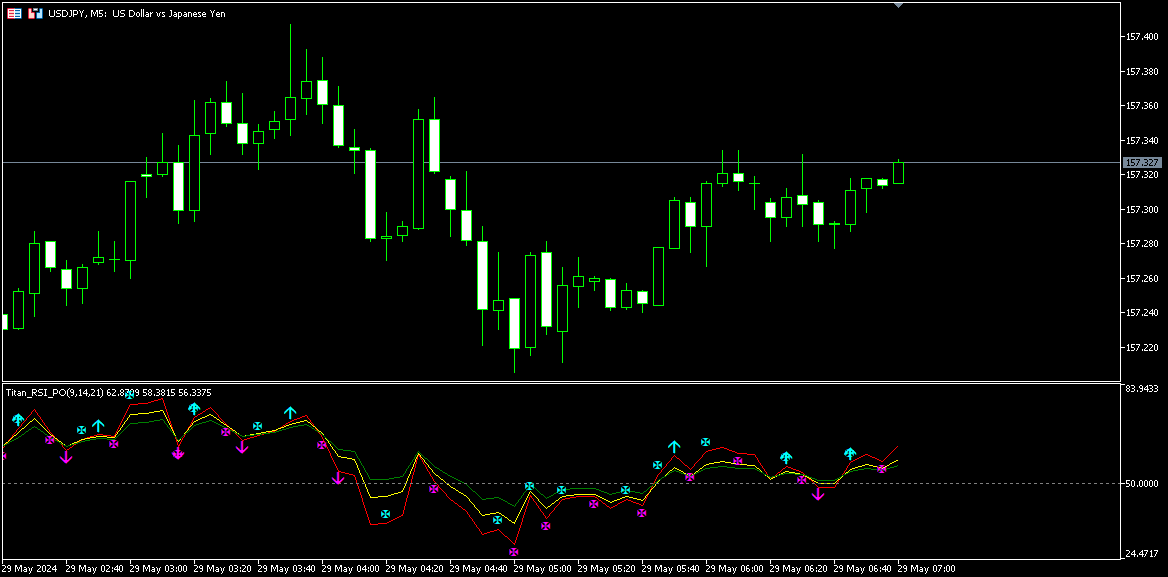1168x577 pixels.
Task: Click the 29 May 07:00 time label
Action: coord(926,569)
